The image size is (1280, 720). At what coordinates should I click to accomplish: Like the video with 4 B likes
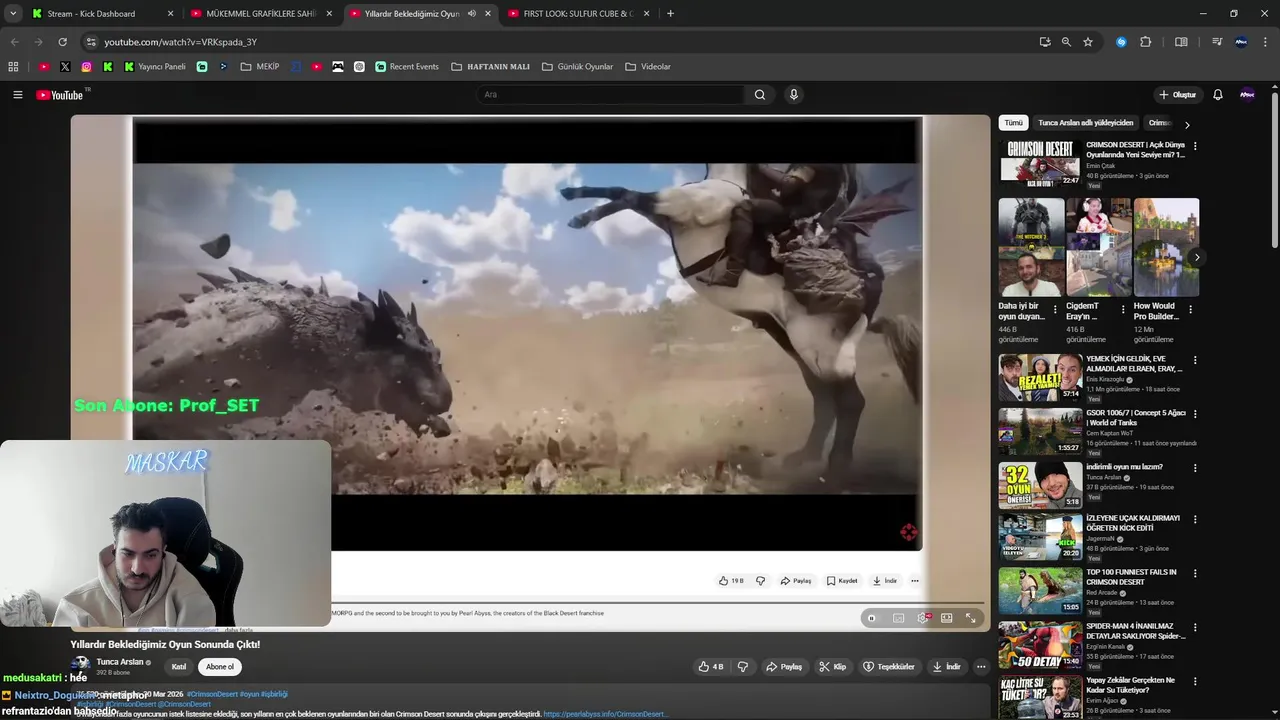711,667
